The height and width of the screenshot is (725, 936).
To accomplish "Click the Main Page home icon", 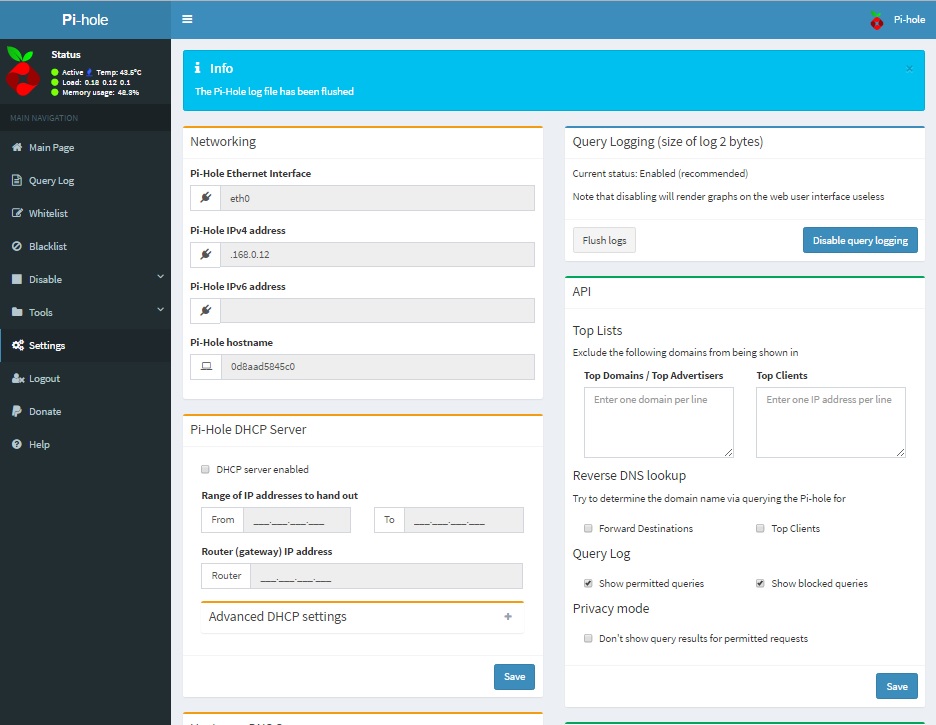I will (17, 147).
